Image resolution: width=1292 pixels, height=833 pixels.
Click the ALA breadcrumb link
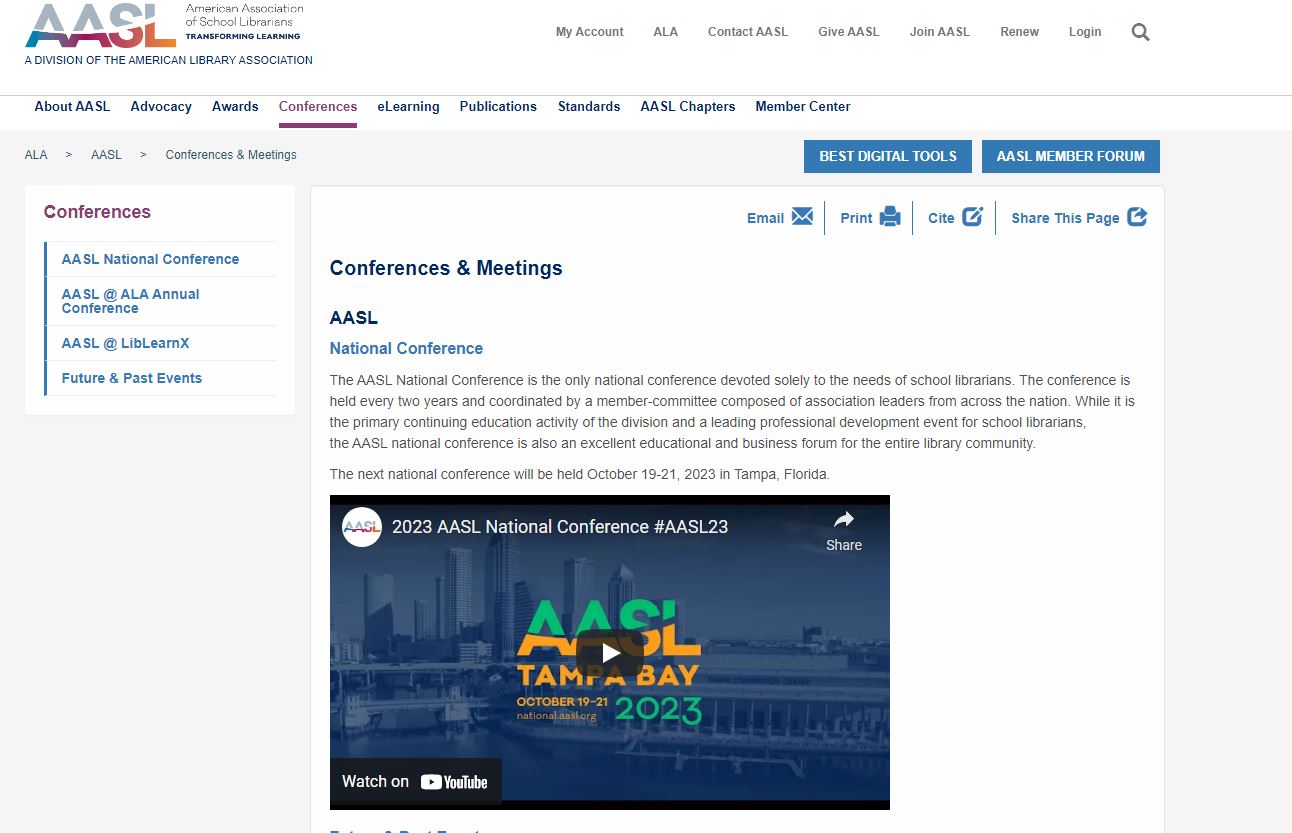(x=36, y=155)
